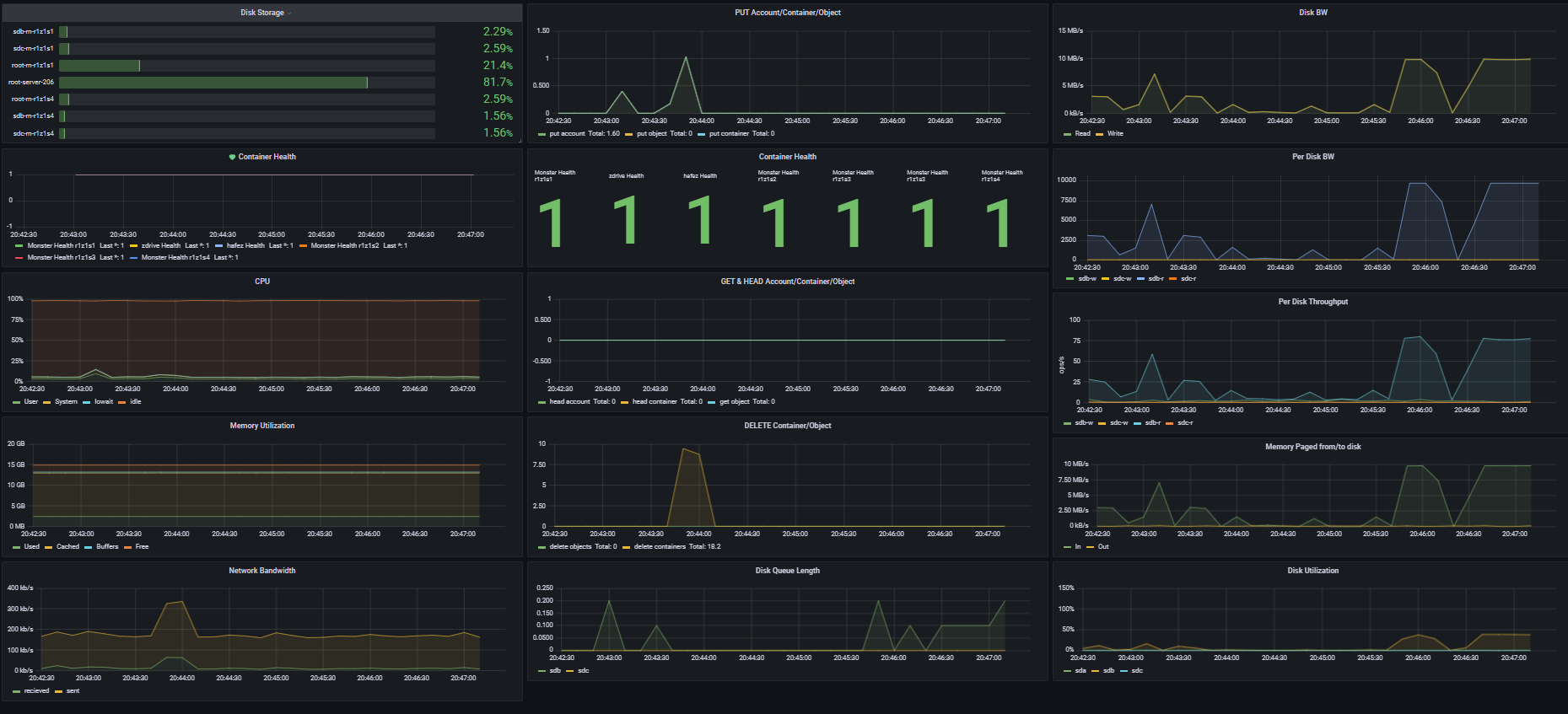
Task: Open the Disk Queue Length panel menu
Action: (x=787, y=571)
